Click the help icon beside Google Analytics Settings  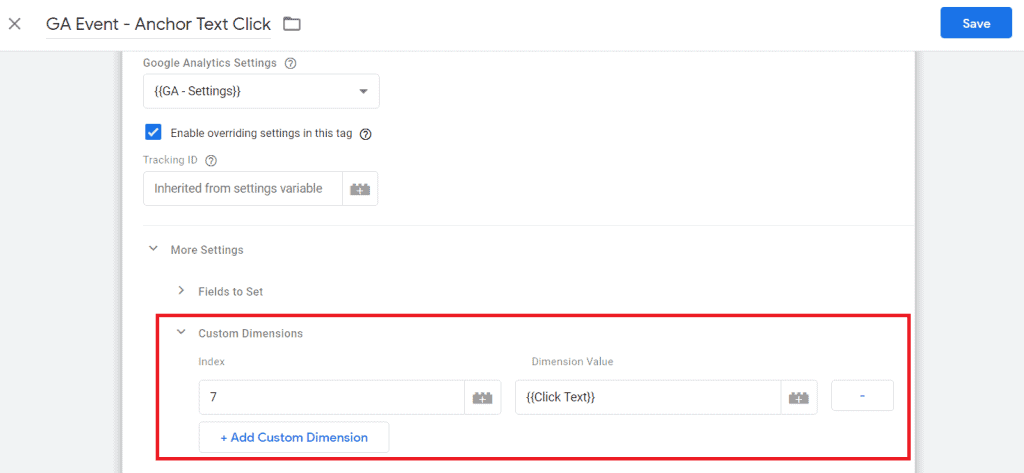[x=291, y=63]
